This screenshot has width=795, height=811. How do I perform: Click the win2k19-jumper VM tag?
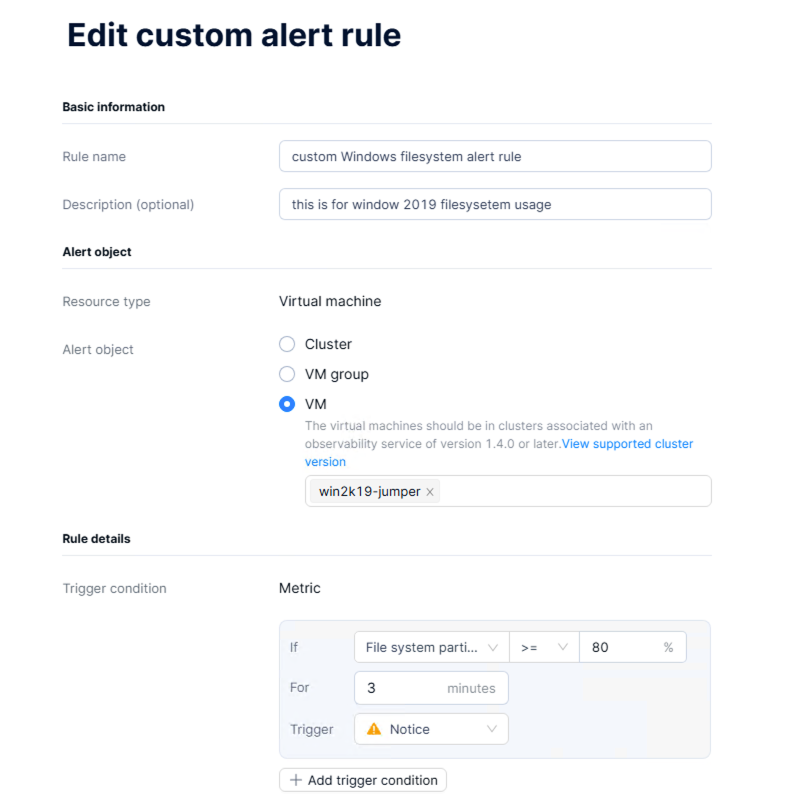pos(369,491)
